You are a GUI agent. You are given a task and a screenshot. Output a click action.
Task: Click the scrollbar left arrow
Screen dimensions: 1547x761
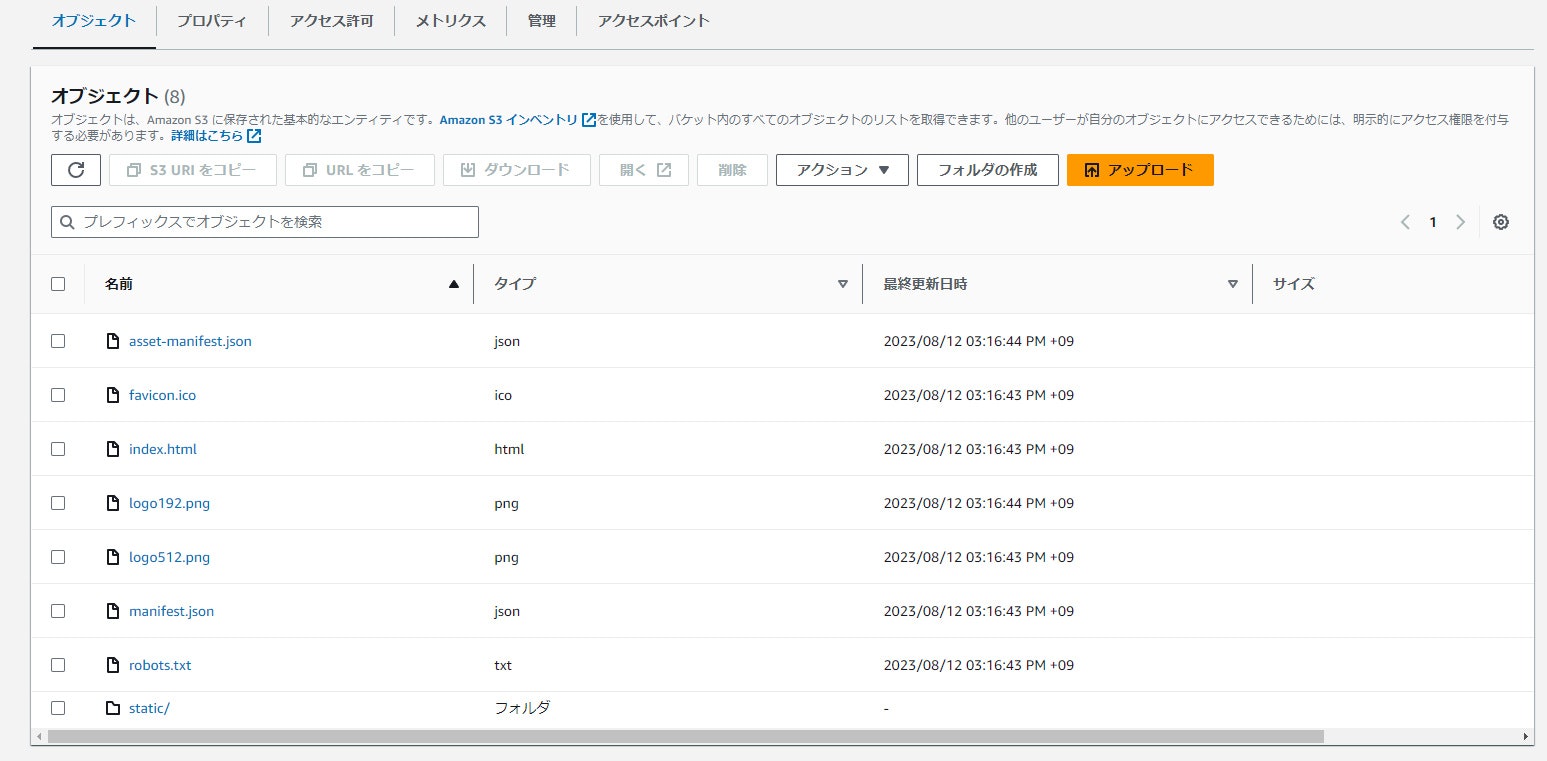point(38,736)
